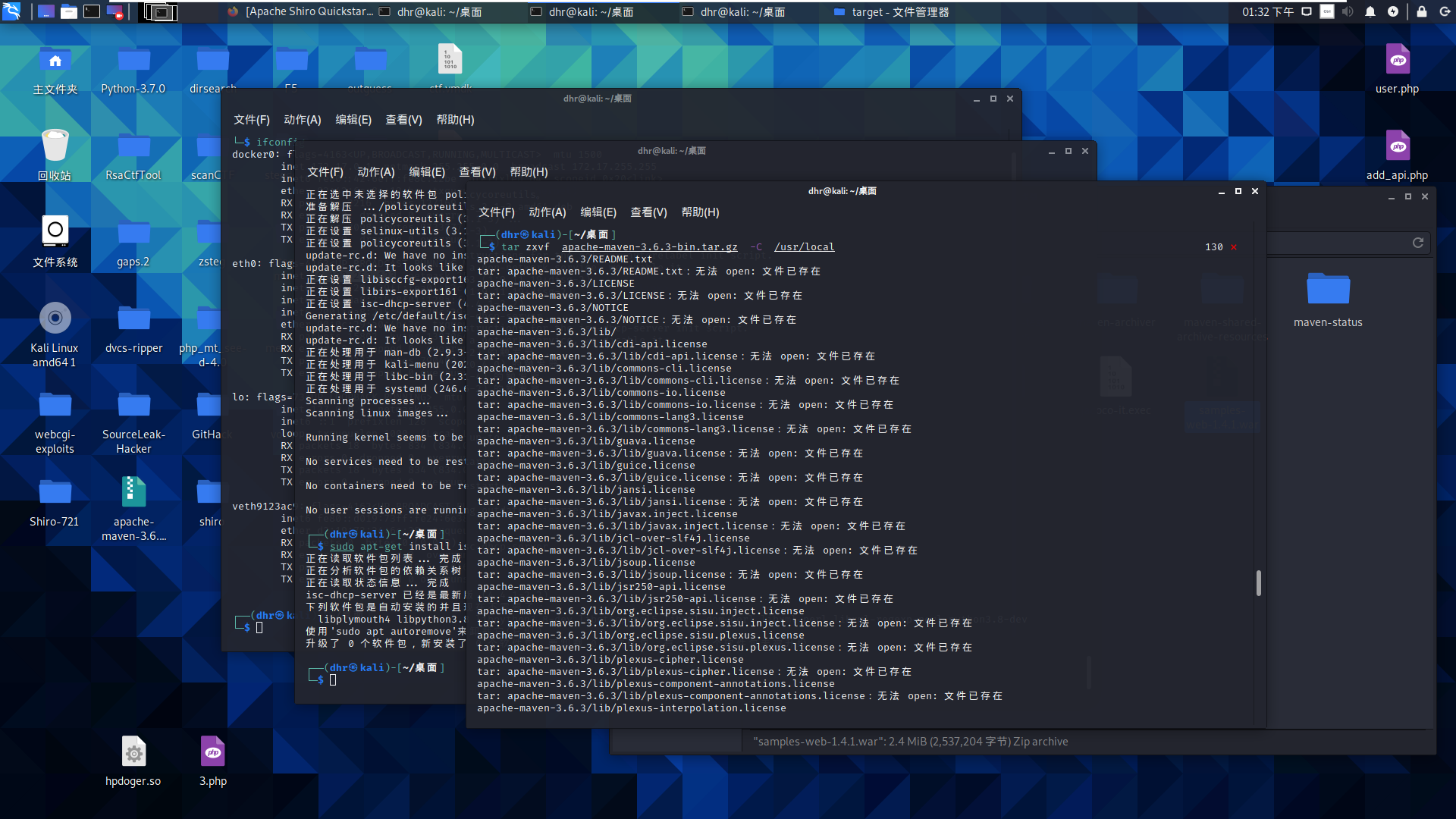Reload file manager with refresh icon
Viewport: 1456px width, 819px height.
pos(1417,243)
